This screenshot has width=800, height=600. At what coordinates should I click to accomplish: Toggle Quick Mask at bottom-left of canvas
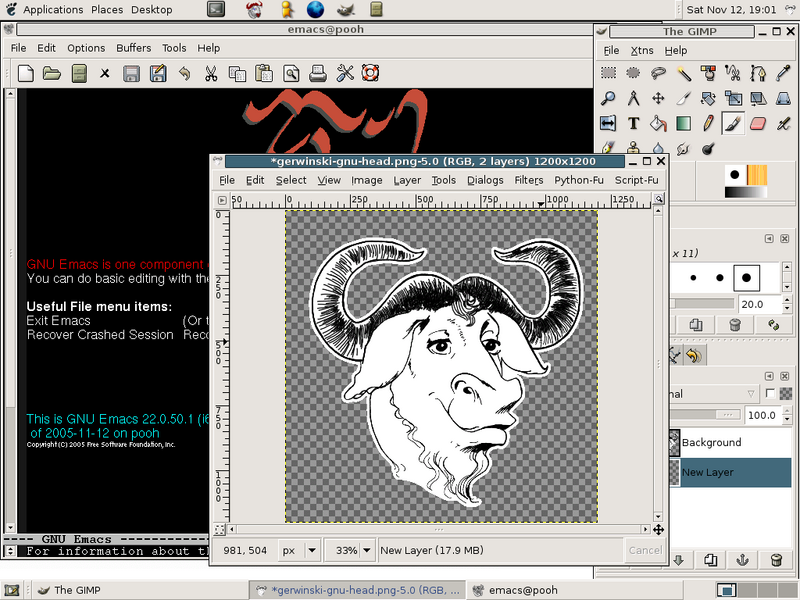[218, 528]
